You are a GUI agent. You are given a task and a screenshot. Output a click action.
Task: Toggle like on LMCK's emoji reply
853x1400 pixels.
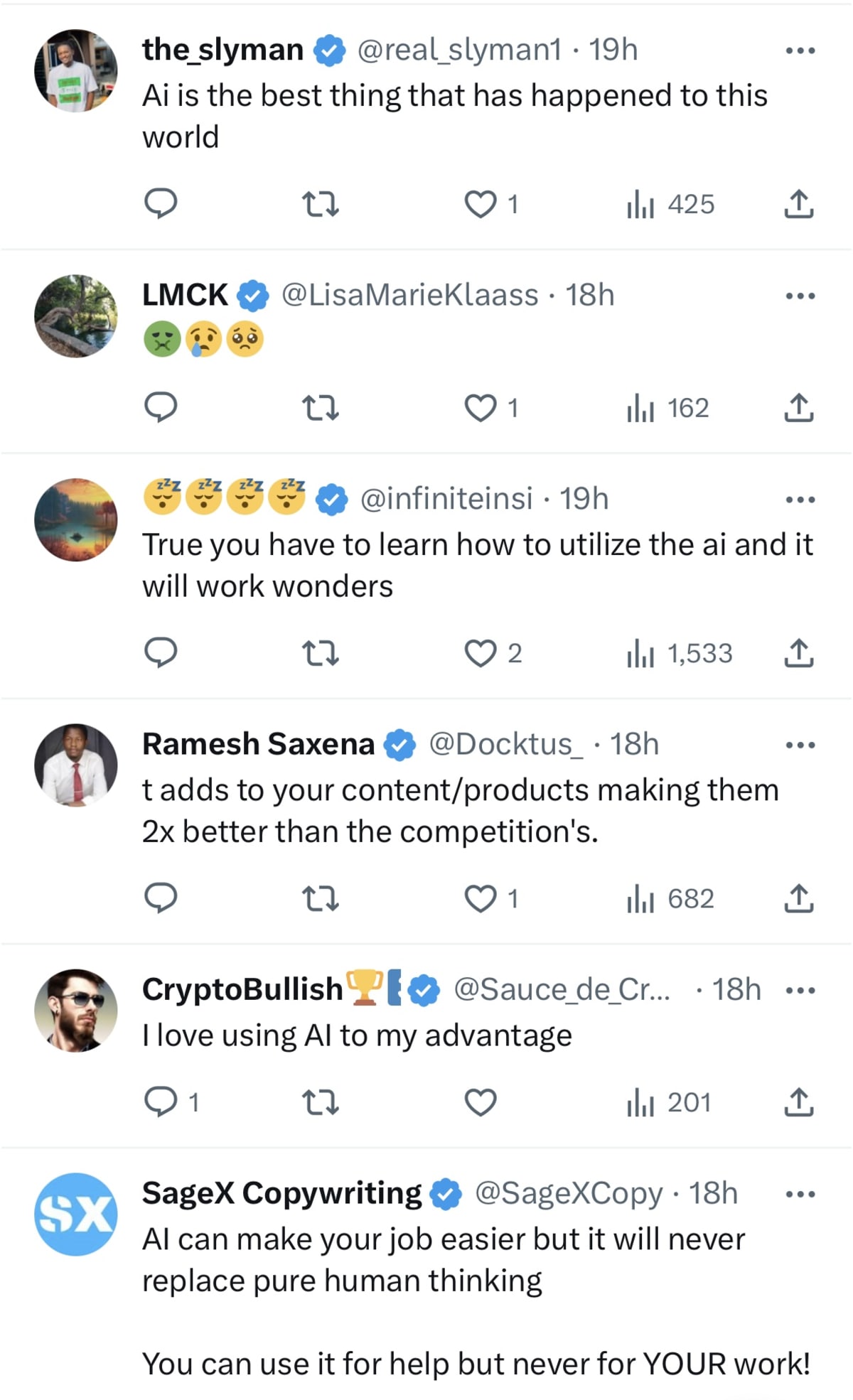(x=483, y=407)
